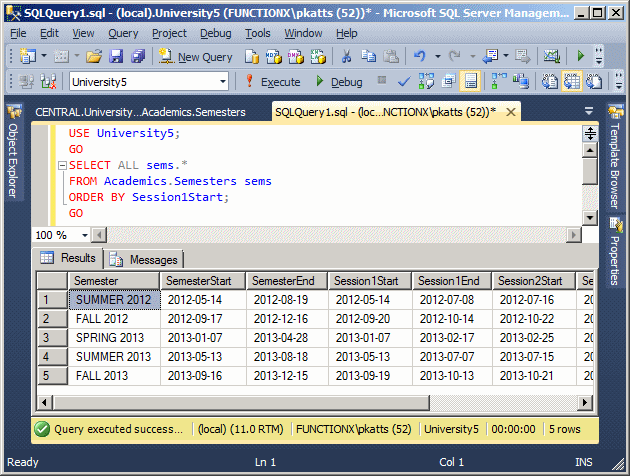Click the Query Options icon

448,82
